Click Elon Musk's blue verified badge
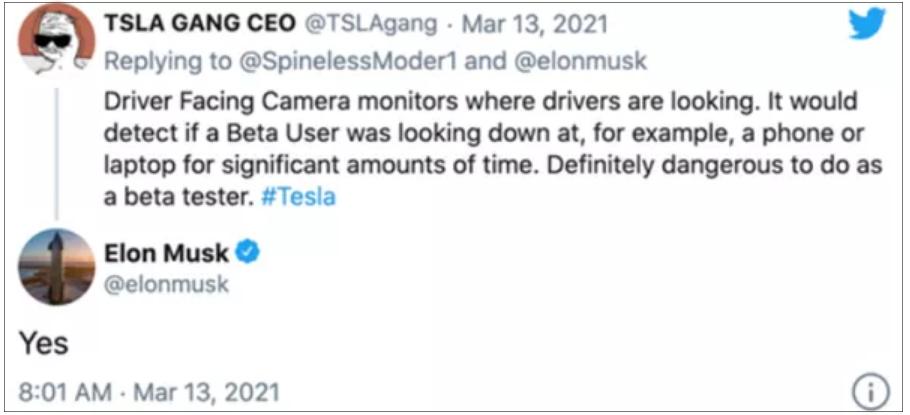This screenshot has width=910, height=415. point(248,253)
